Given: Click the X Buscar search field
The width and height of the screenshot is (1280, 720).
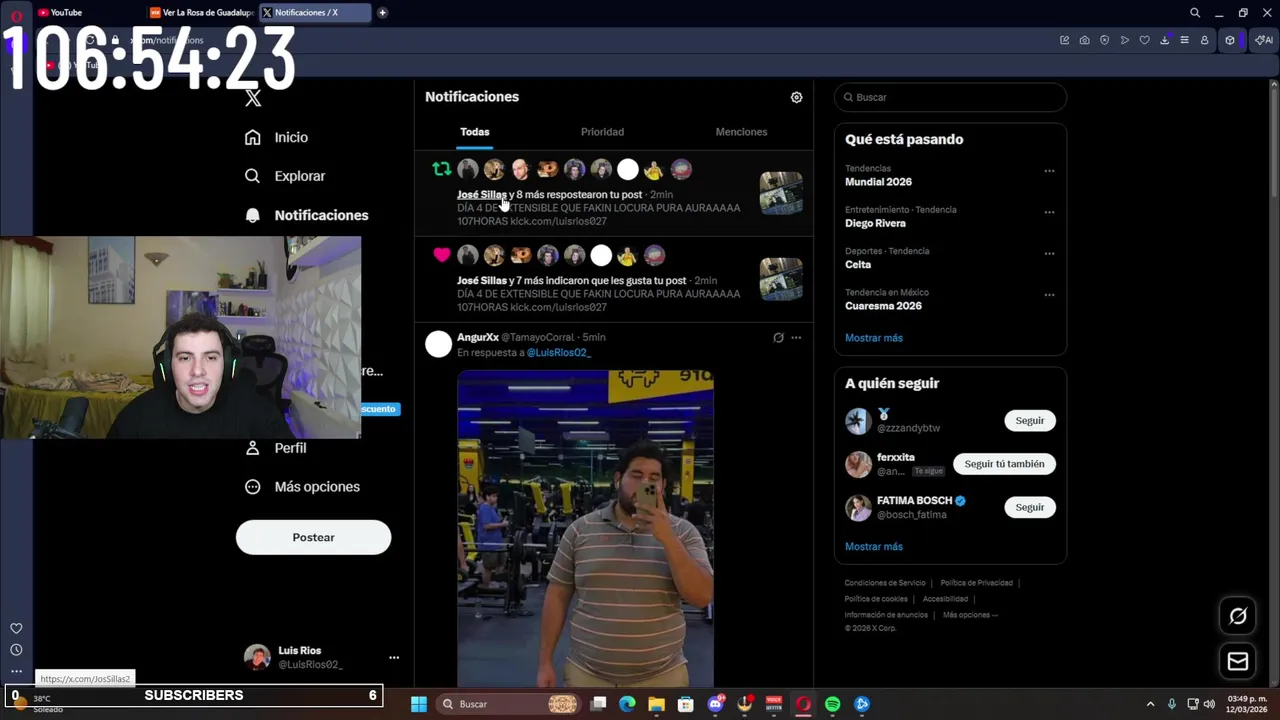Looking at the screenshot, I should click(x=950, y=97).
